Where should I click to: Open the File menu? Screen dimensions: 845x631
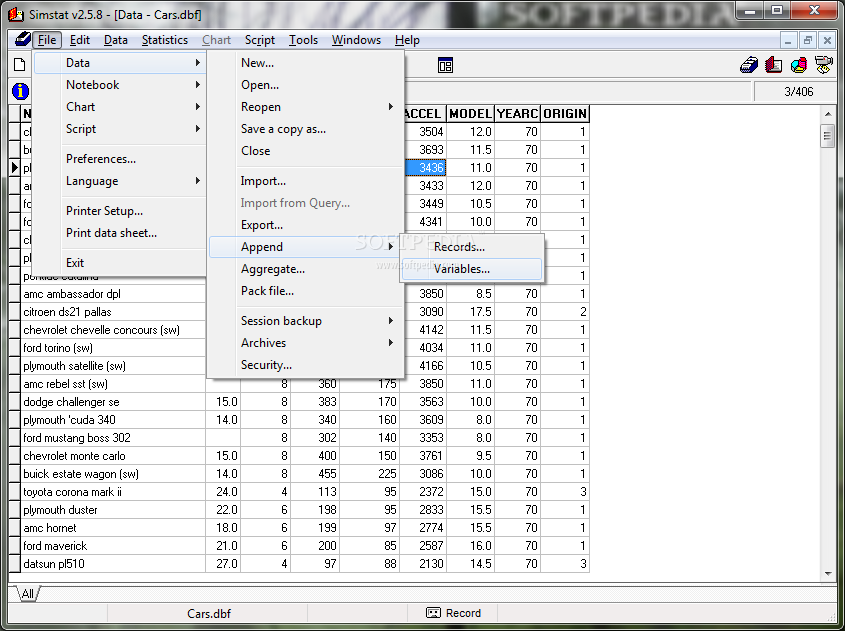click(47, 40)
